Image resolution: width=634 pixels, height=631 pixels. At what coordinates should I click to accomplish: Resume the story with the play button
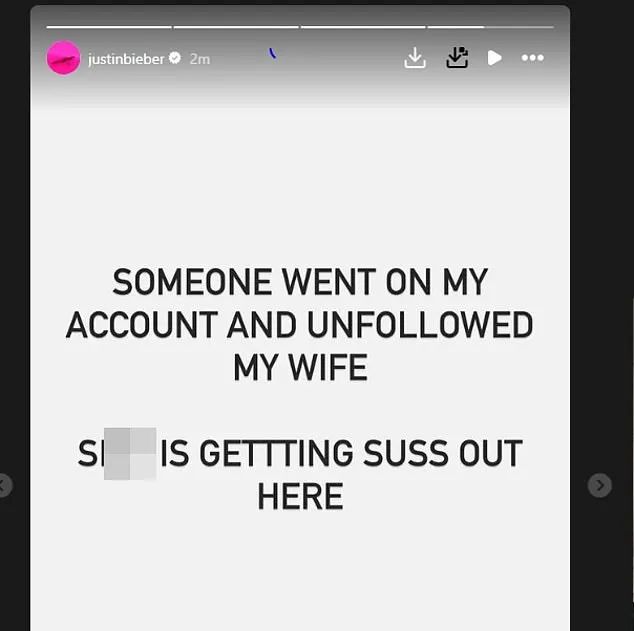[x=494, y=58]
